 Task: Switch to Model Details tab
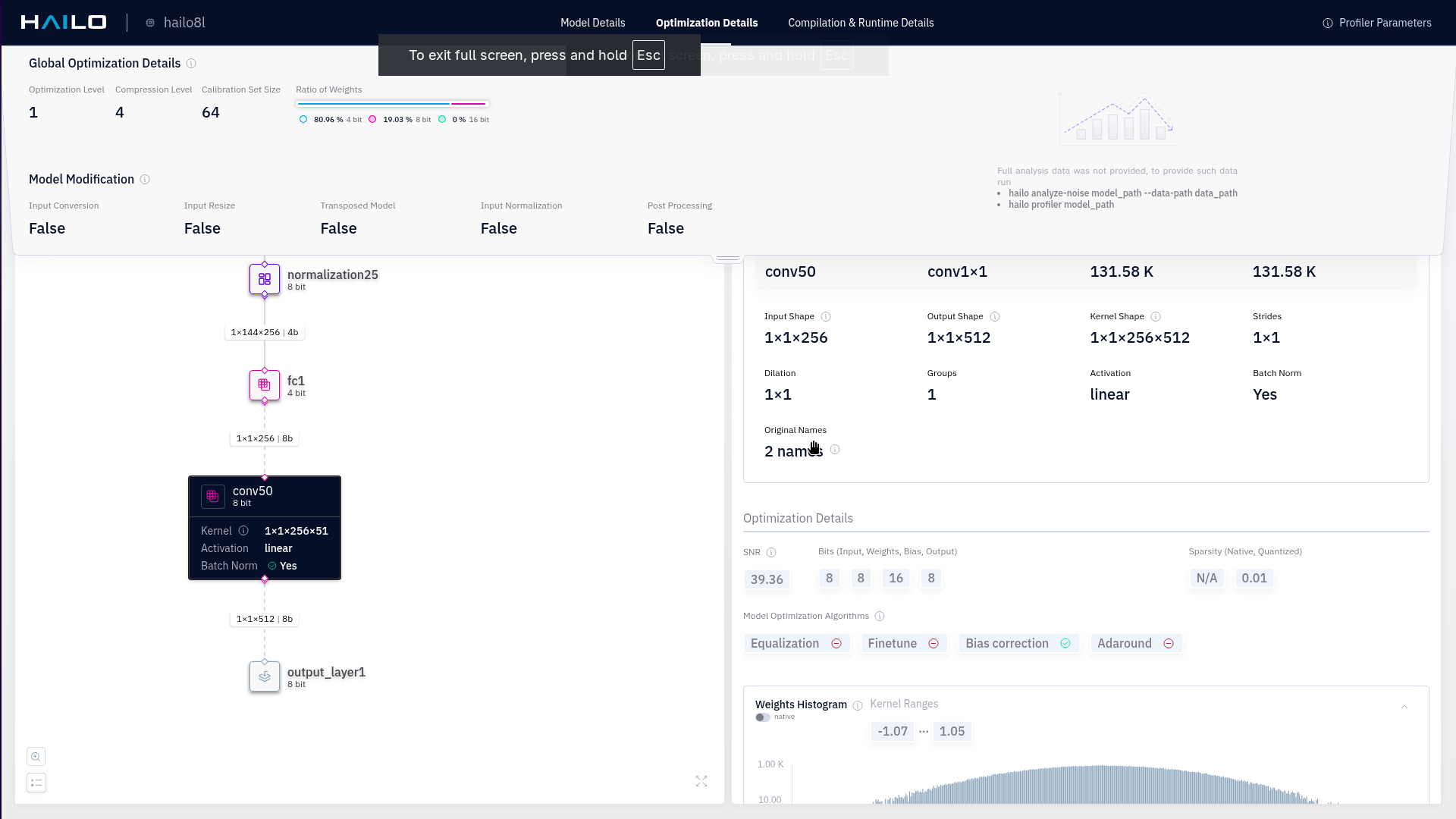[592, 23]
